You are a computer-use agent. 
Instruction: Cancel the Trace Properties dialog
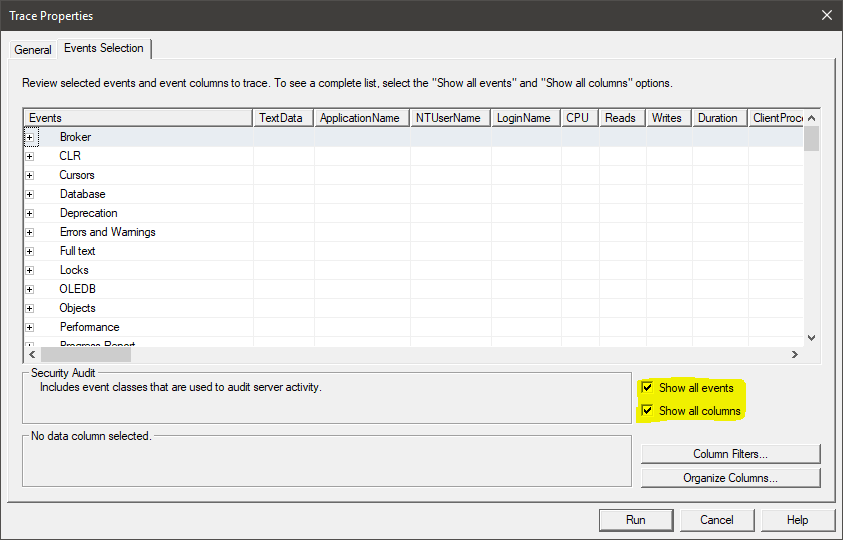coord(716,520)
